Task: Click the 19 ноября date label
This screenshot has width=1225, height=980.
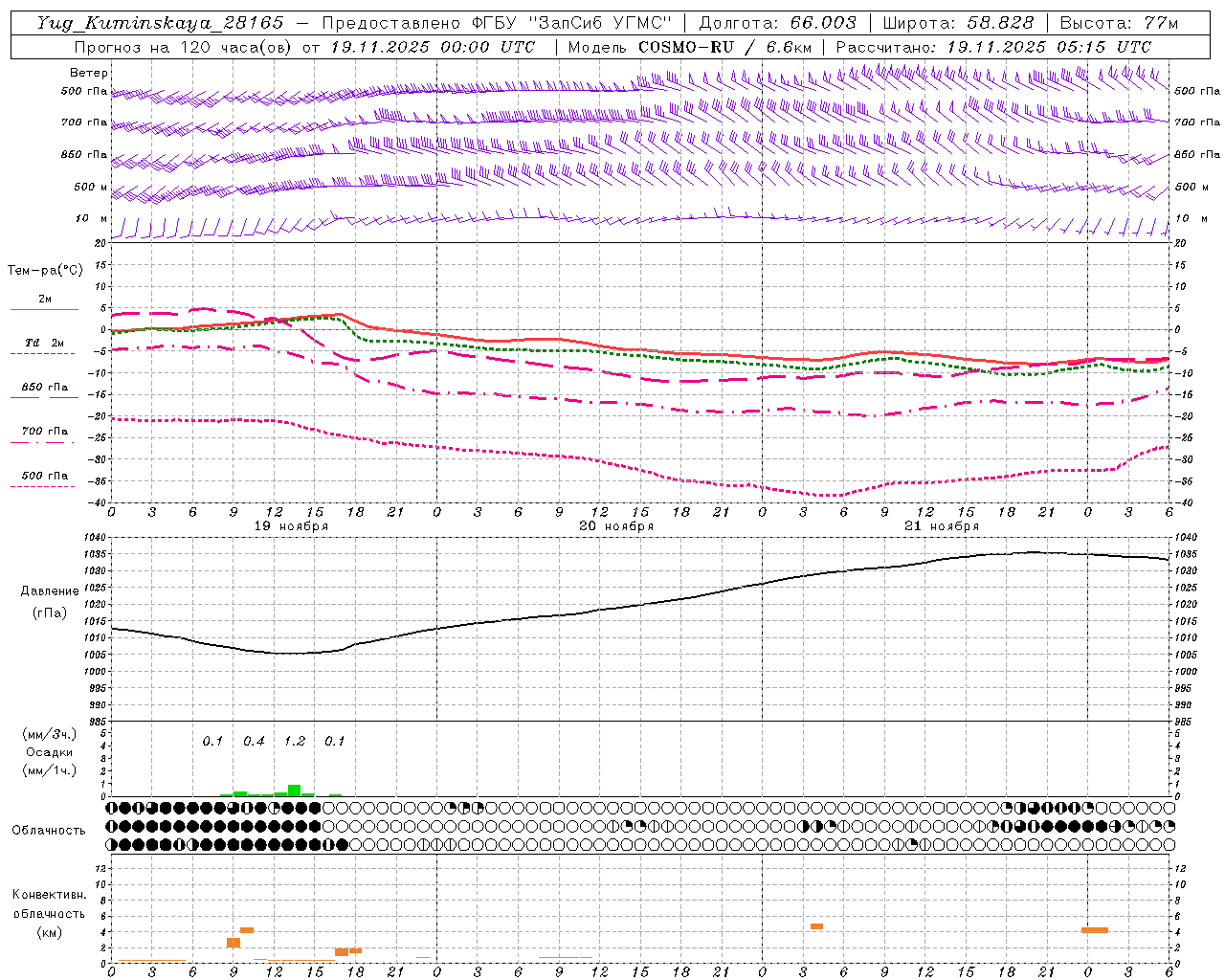Action: pos(291,525)
